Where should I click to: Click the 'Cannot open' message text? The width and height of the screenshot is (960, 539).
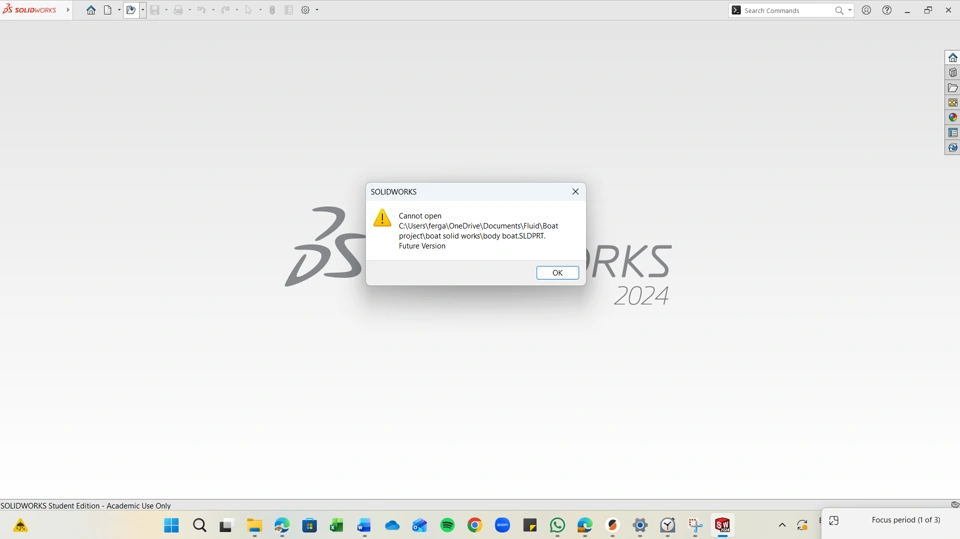[420, 216]
